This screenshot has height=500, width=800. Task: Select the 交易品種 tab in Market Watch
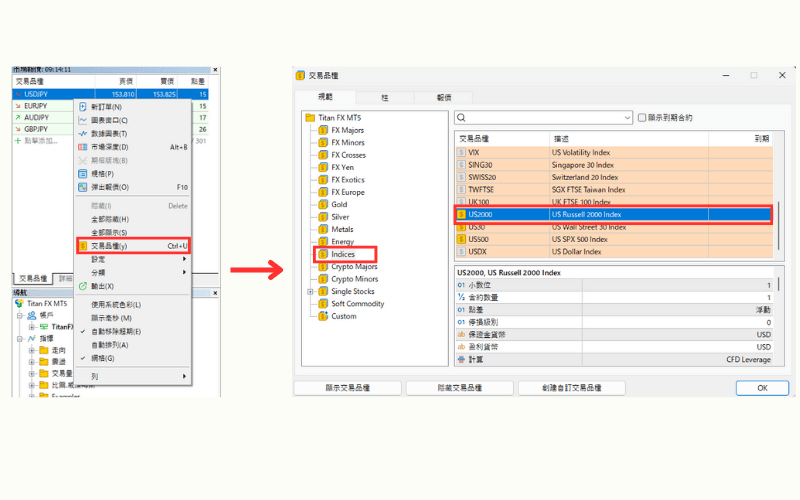click(33, 279)
